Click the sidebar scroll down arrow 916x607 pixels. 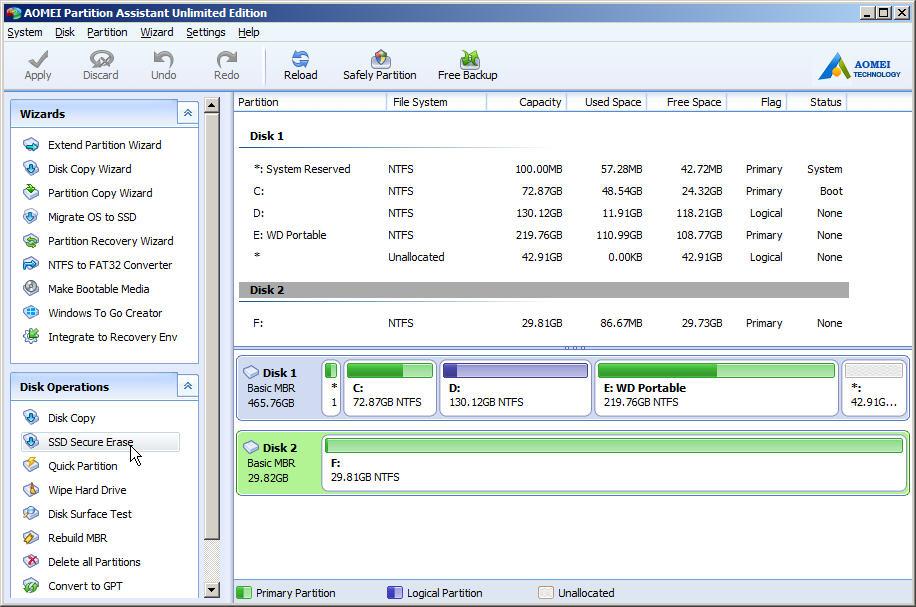tap(211, 590)
